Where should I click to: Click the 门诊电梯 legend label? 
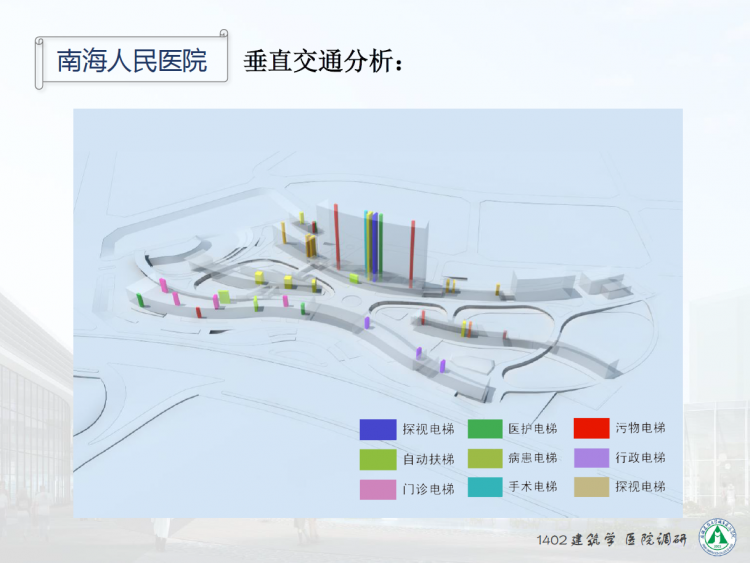coord(428,489)
